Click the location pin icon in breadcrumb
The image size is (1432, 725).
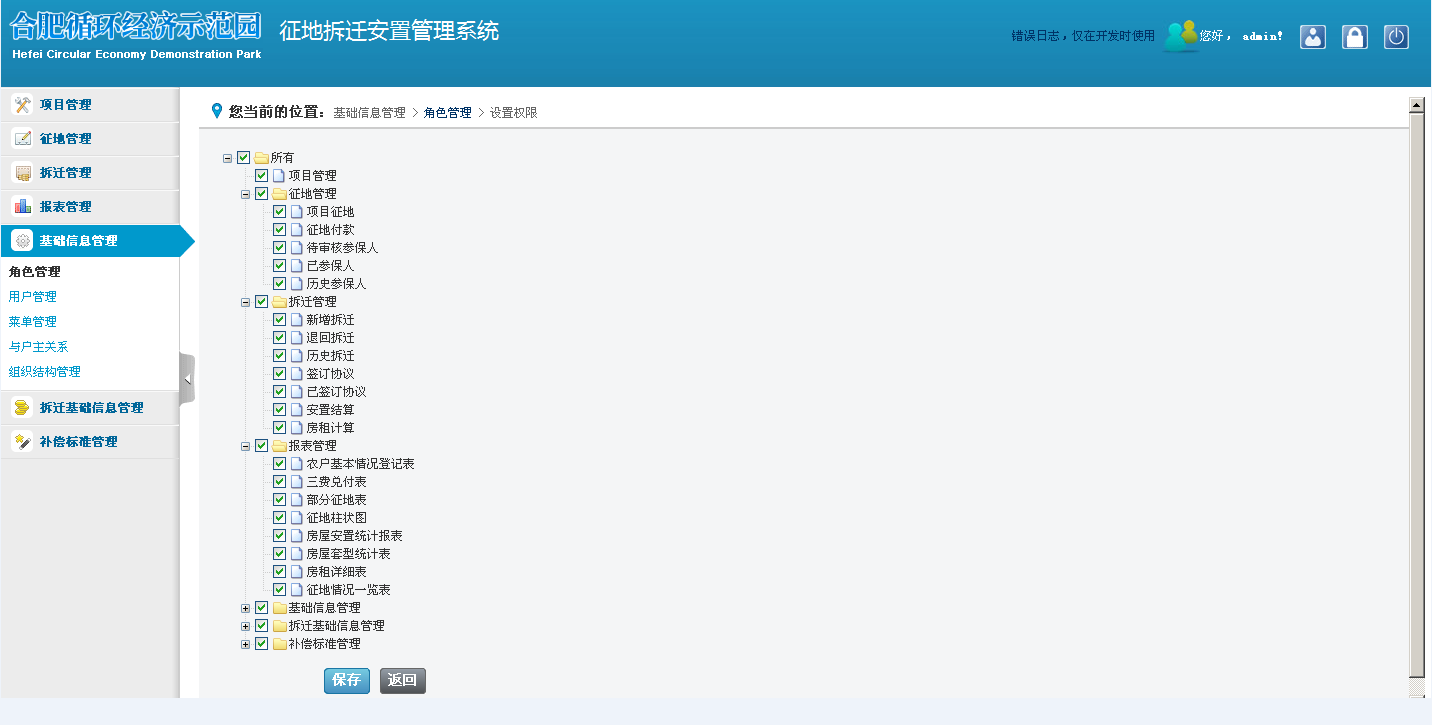click(x=217, y=111)
